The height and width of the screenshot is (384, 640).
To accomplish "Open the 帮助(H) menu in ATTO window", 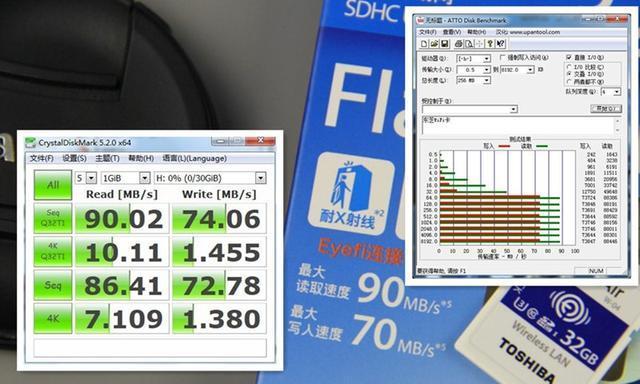I will [477, 32].
